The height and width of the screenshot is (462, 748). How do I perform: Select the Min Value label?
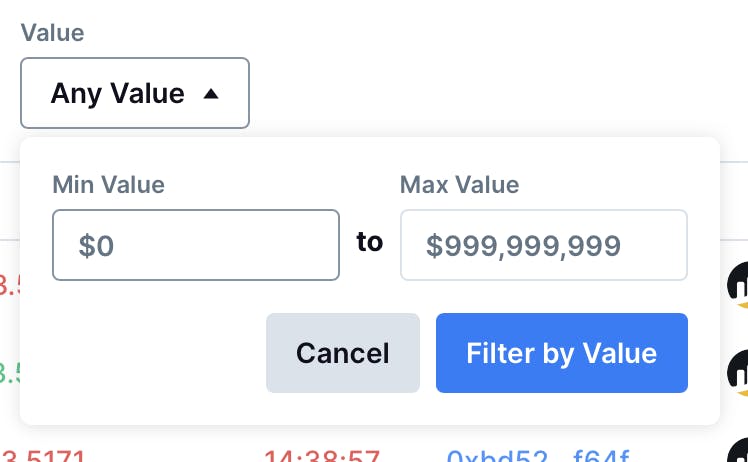point(108,185)
